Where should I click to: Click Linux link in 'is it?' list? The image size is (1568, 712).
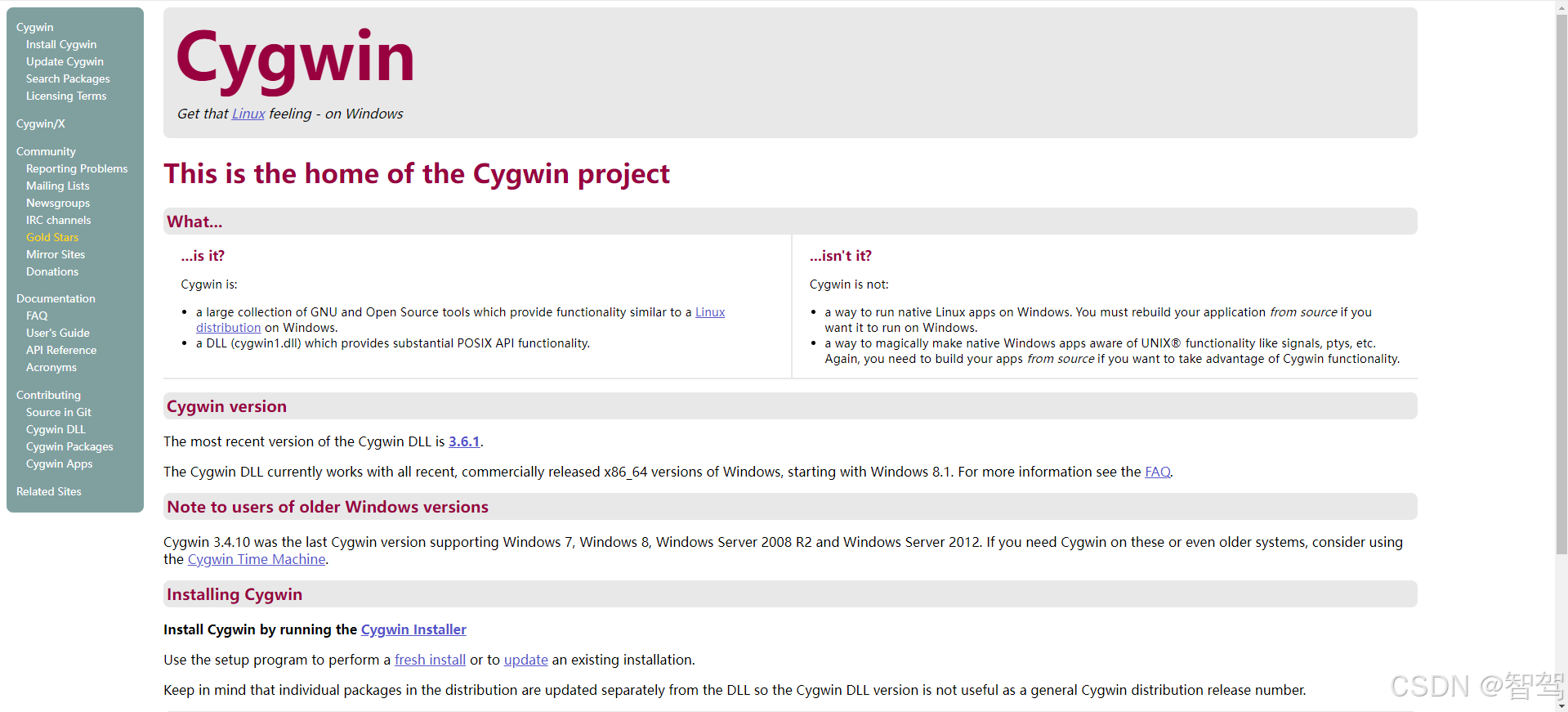[710, 312]
